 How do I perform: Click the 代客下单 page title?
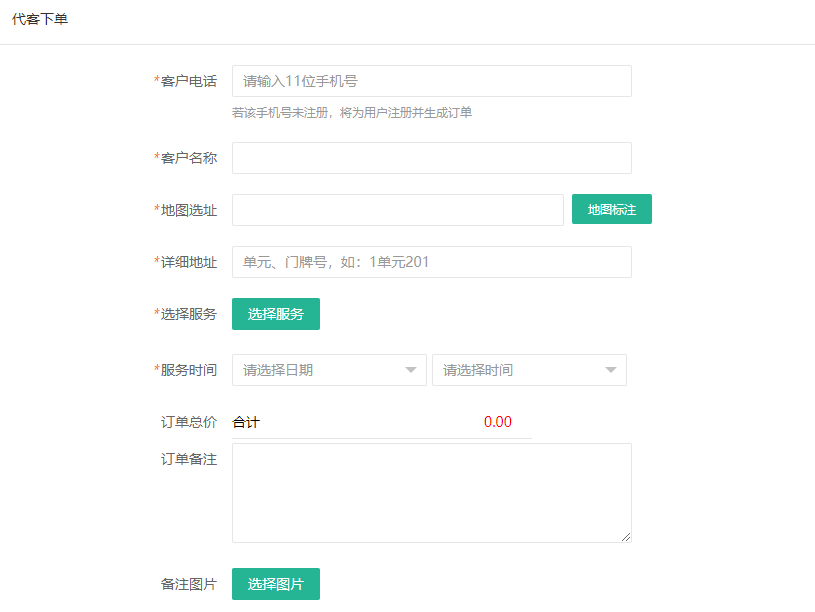click(x=40, y=17)
